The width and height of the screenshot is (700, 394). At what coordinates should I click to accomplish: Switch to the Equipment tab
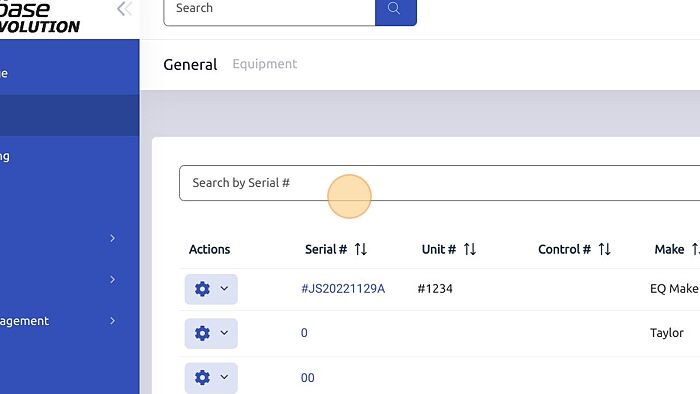click(x=265, y=64)
